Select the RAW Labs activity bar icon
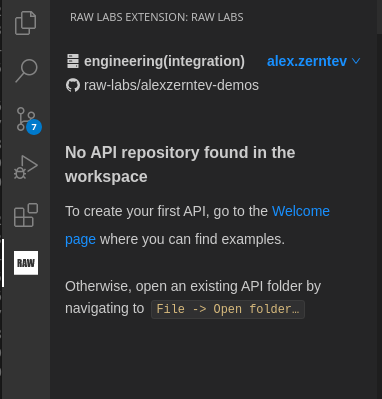Screen dimensions: 382x399 tap(26, 263)
